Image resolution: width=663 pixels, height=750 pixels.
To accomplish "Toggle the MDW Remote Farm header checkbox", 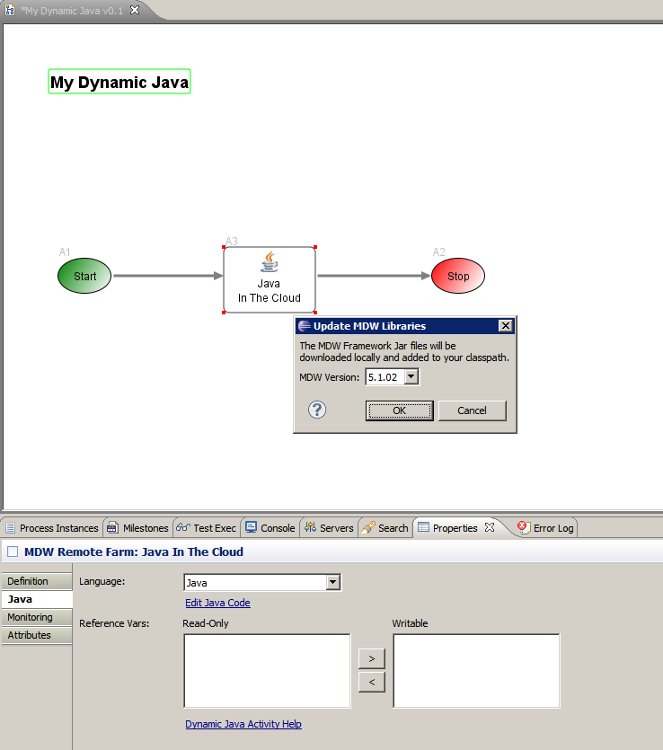I will pyautogui.click(x=13, y=552).
